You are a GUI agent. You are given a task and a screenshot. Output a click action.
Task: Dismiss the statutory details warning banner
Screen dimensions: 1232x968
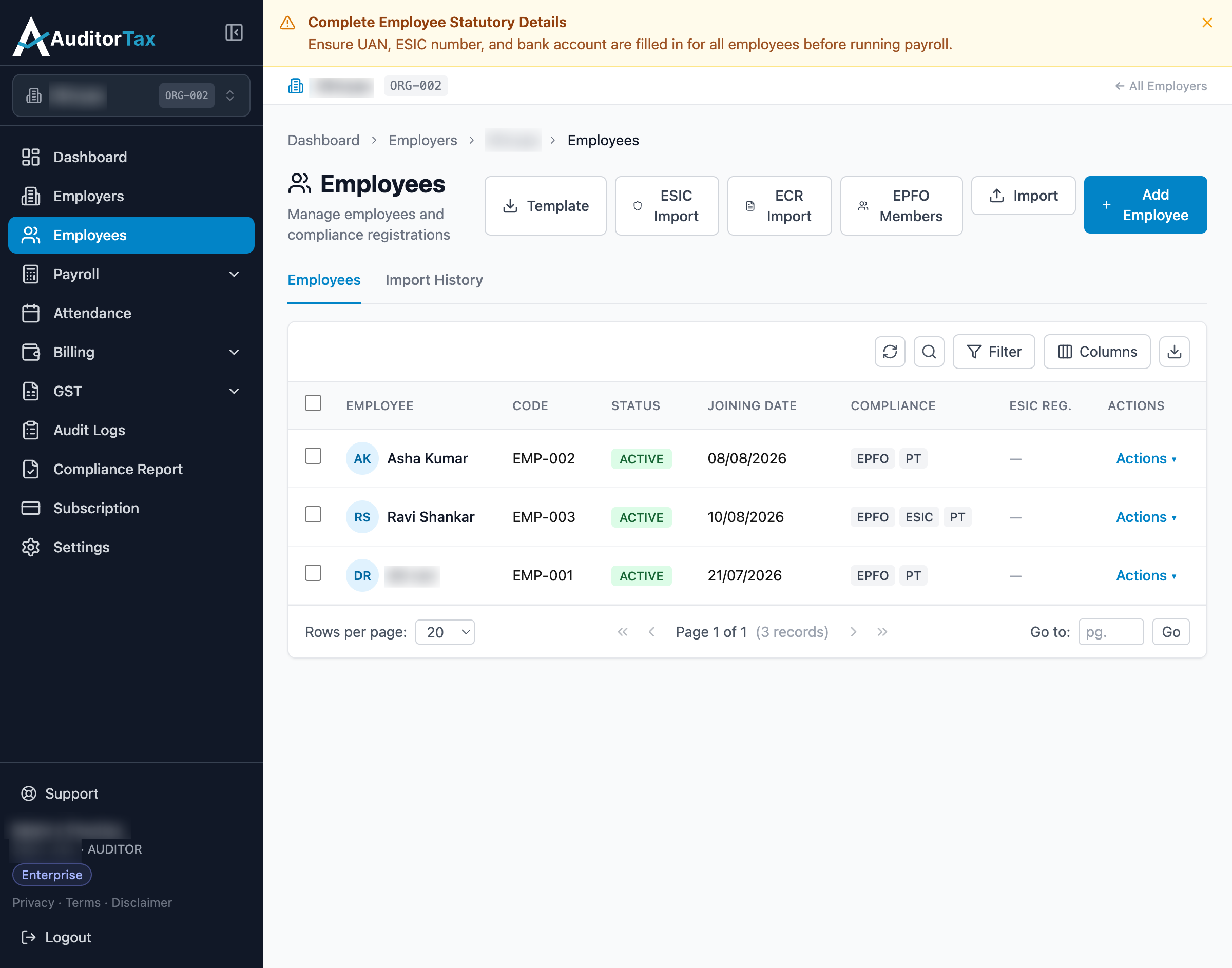1207,22
